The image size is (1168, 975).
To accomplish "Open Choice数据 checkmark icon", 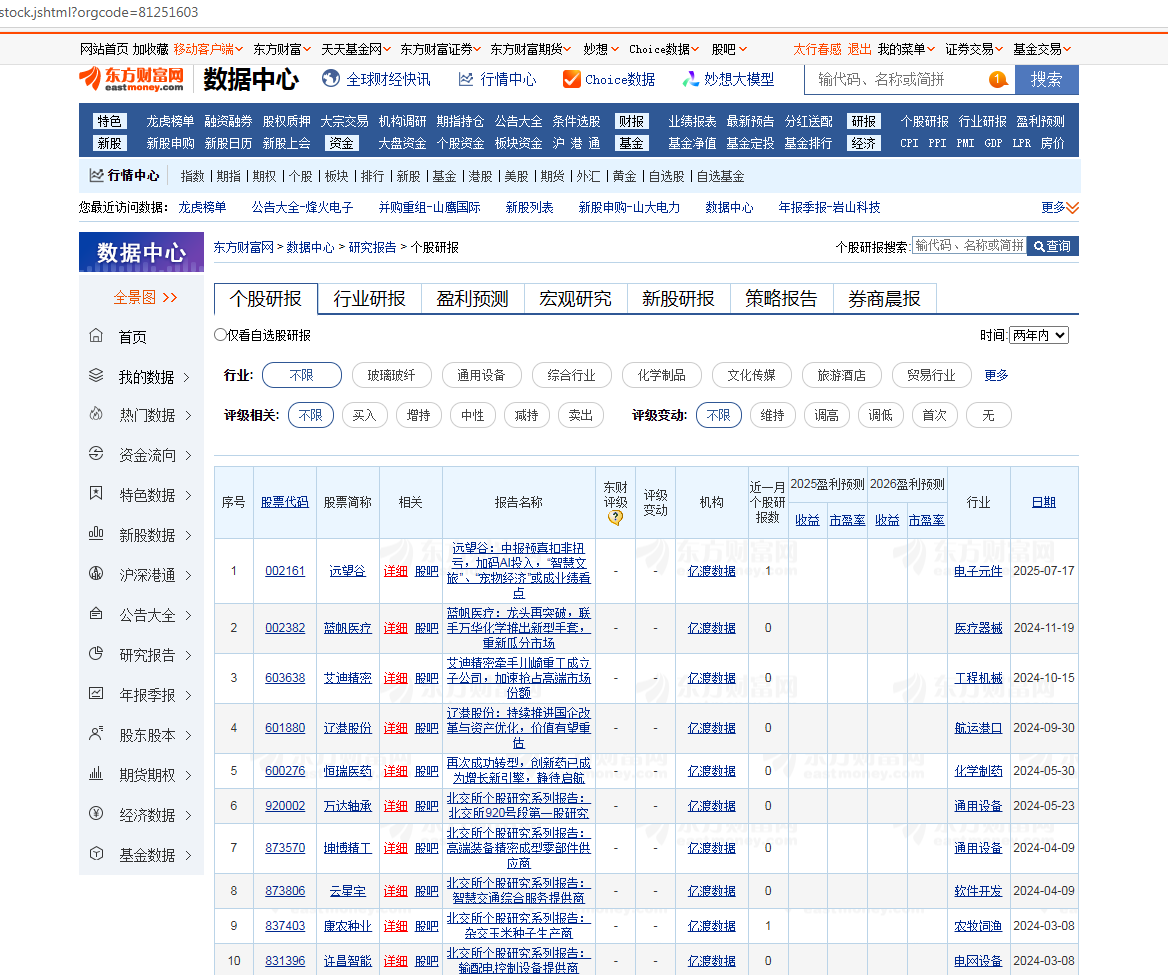I will click(571, 79).
